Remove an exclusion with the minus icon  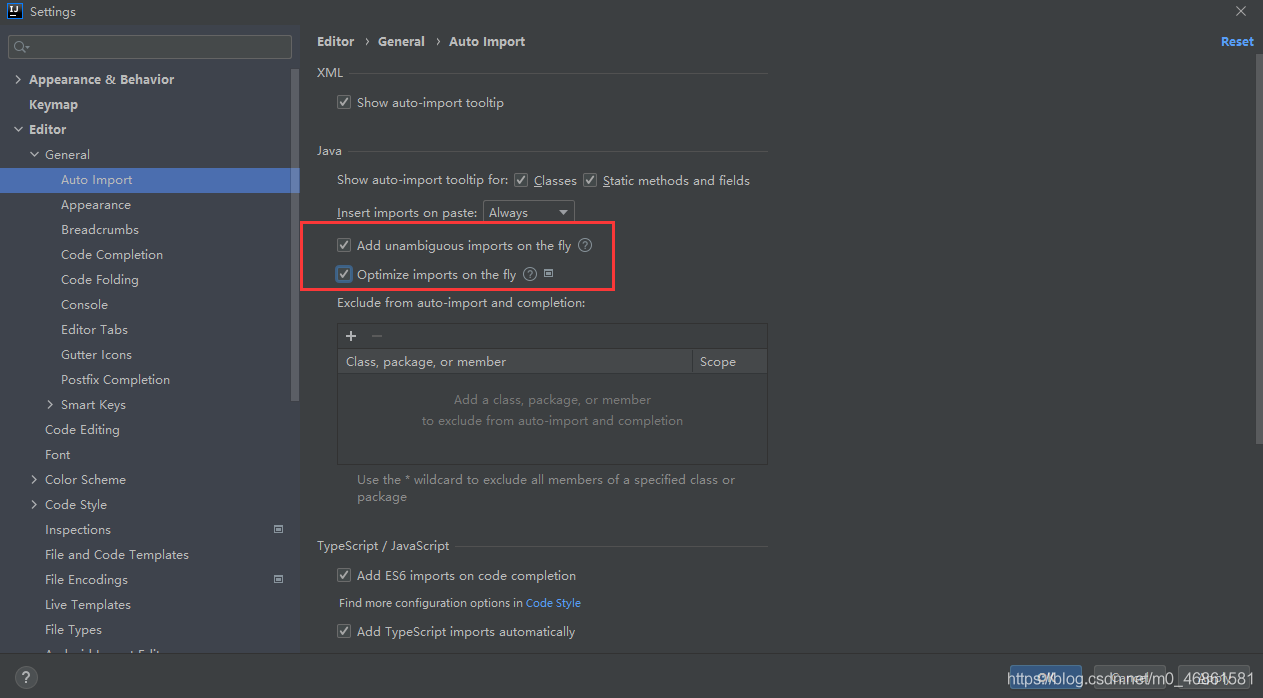(377, 336)
